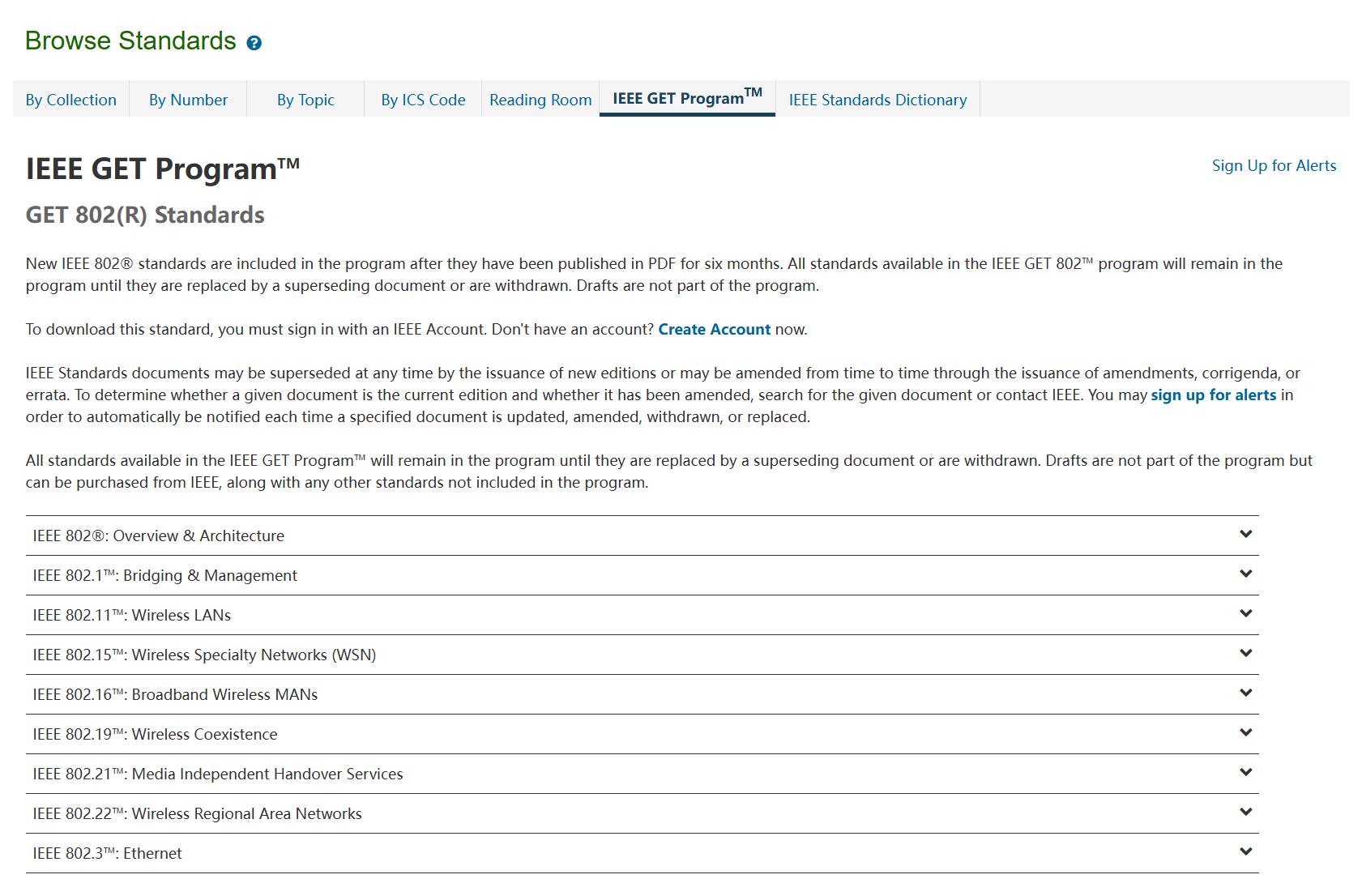Click the IEEE 802 Overview & Architecture label
Screen dimensions: 1362x896
coord(159,535)
